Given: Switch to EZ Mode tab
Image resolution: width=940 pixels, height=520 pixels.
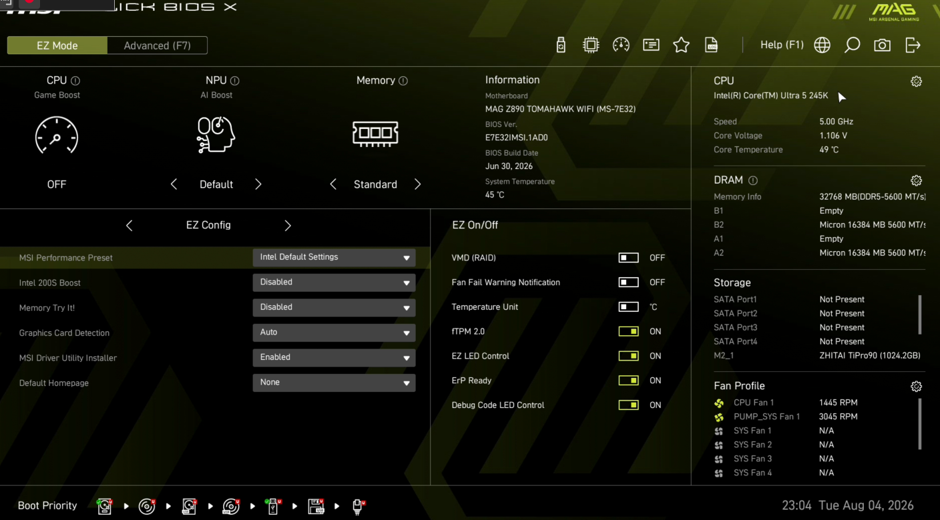Looking at the screenshot, I should point(57,46).
